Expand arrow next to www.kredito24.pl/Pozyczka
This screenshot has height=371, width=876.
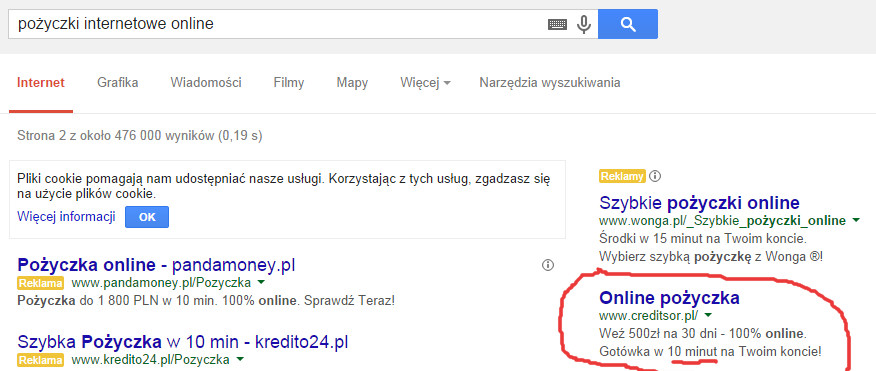(x=240, y=359)
